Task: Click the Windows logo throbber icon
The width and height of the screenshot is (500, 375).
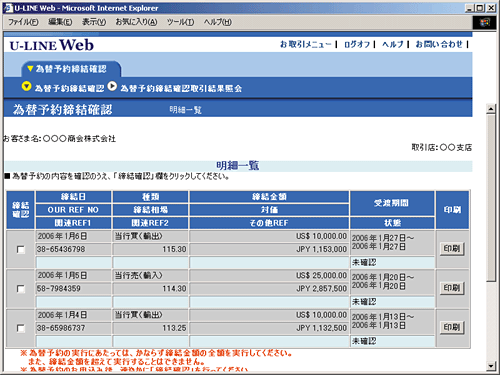Action: point(485,23)
